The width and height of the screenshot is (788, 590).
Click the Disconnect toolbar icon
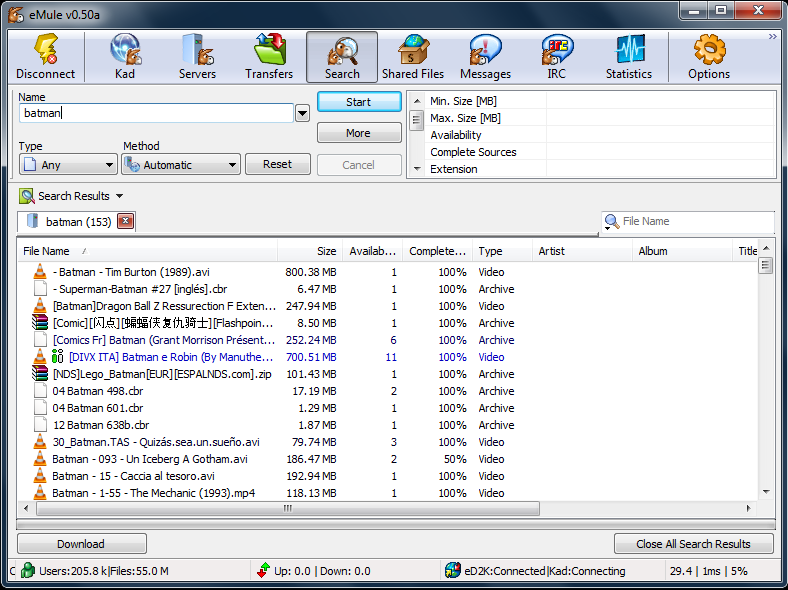point(46,57)
